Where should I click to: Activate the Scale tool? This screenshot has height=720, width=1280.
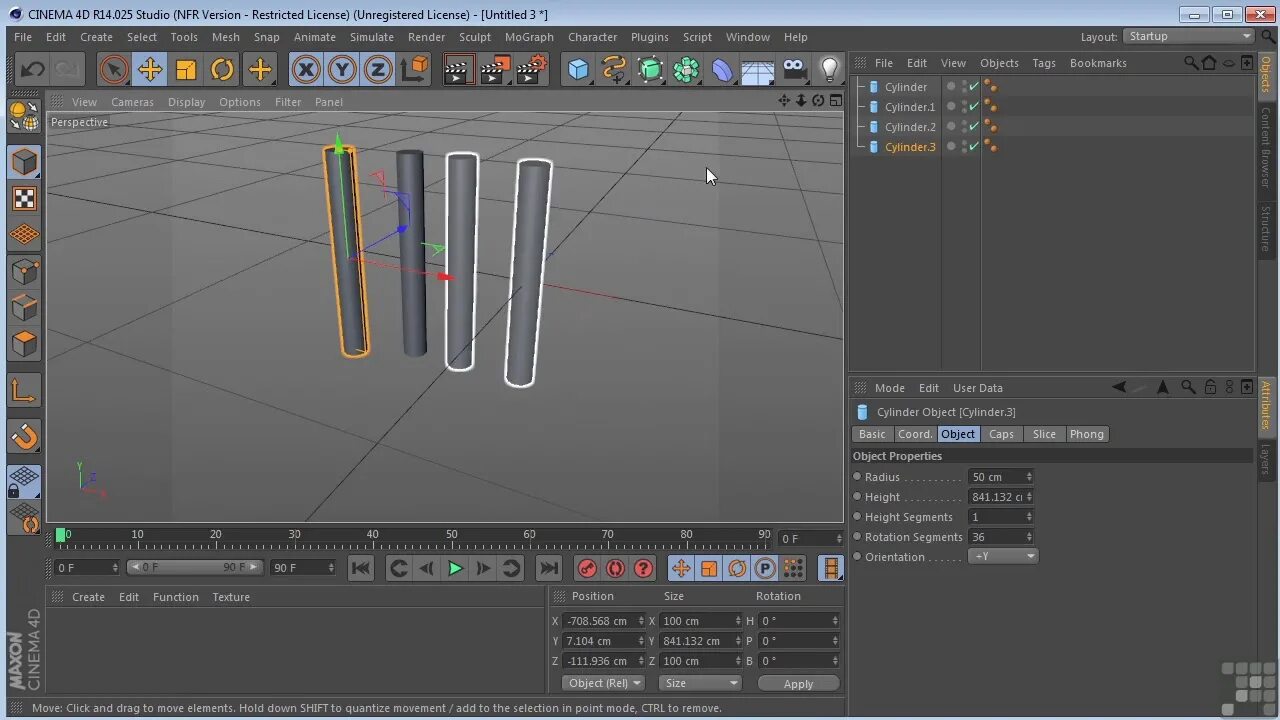point(186,69)
